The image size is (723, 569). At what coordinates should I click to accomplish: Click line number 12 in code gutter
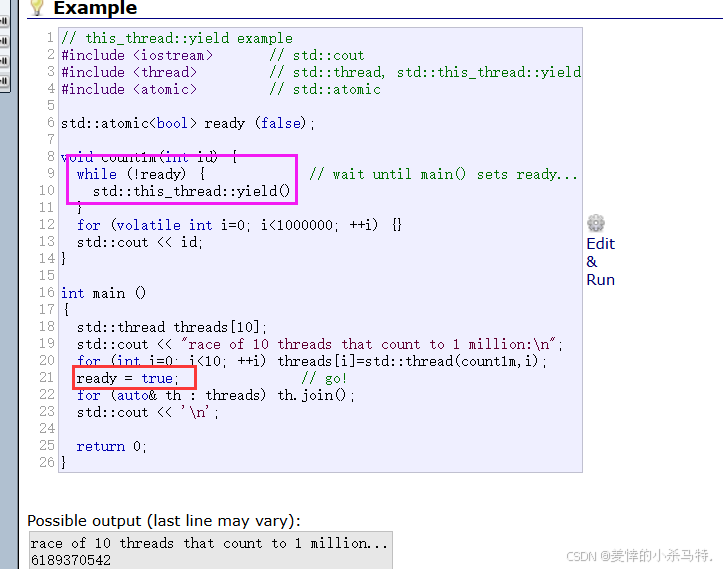[47, 225]
